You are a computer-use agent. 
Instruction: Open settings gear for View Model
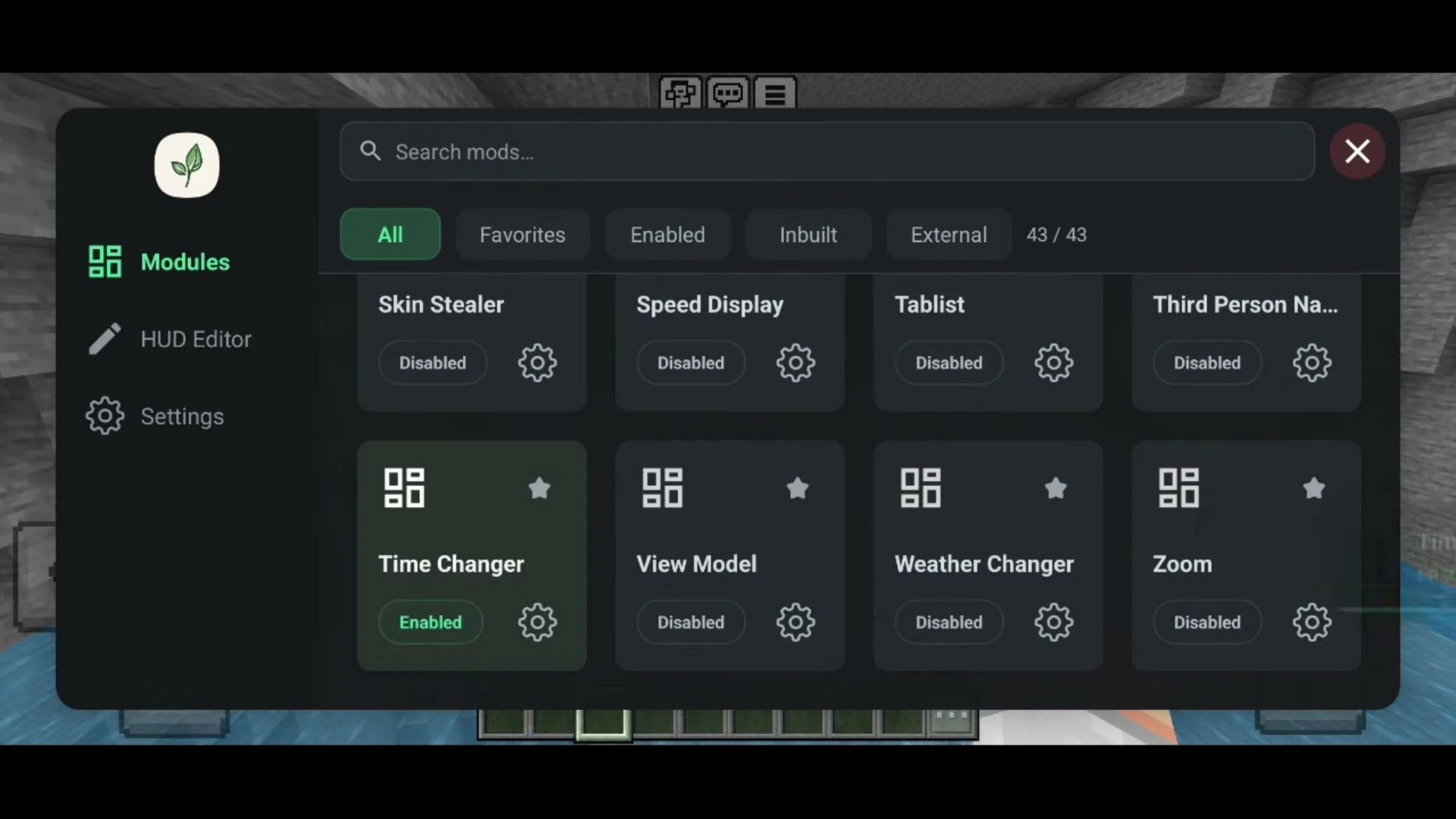click(x=795, y=623)
